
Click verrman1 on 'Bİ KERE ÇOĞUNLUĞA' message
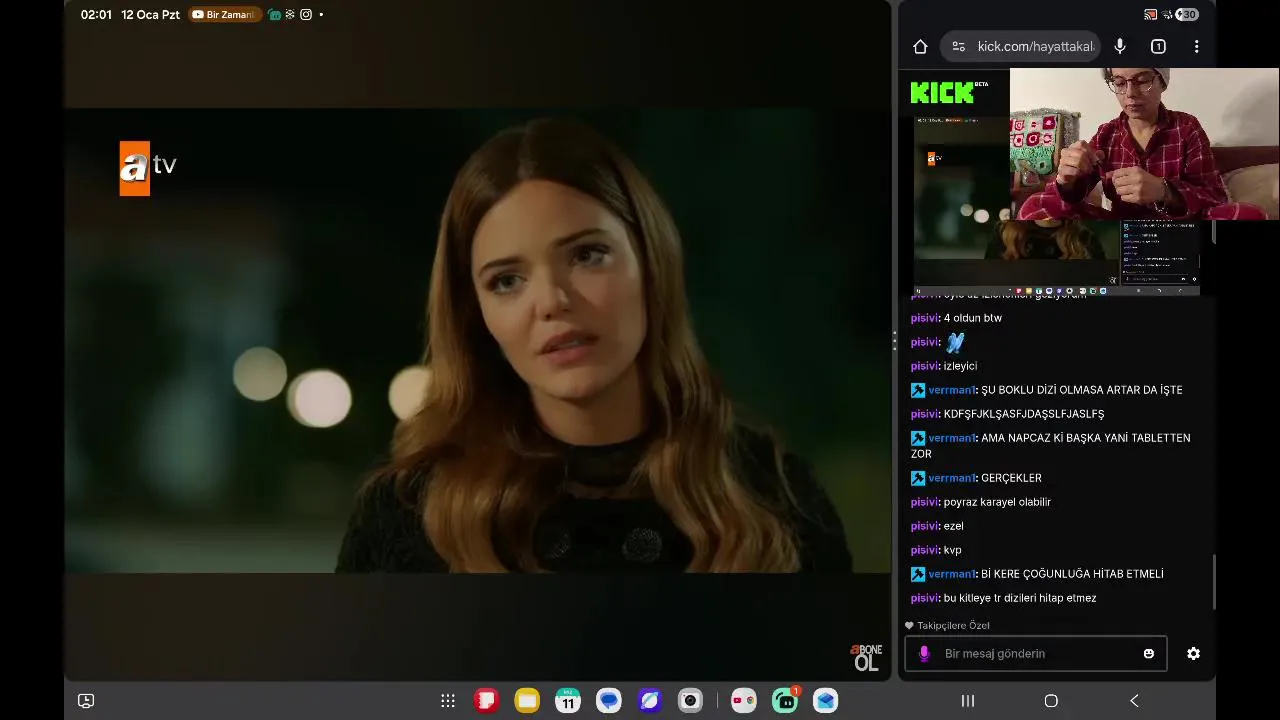coord(952,574)
